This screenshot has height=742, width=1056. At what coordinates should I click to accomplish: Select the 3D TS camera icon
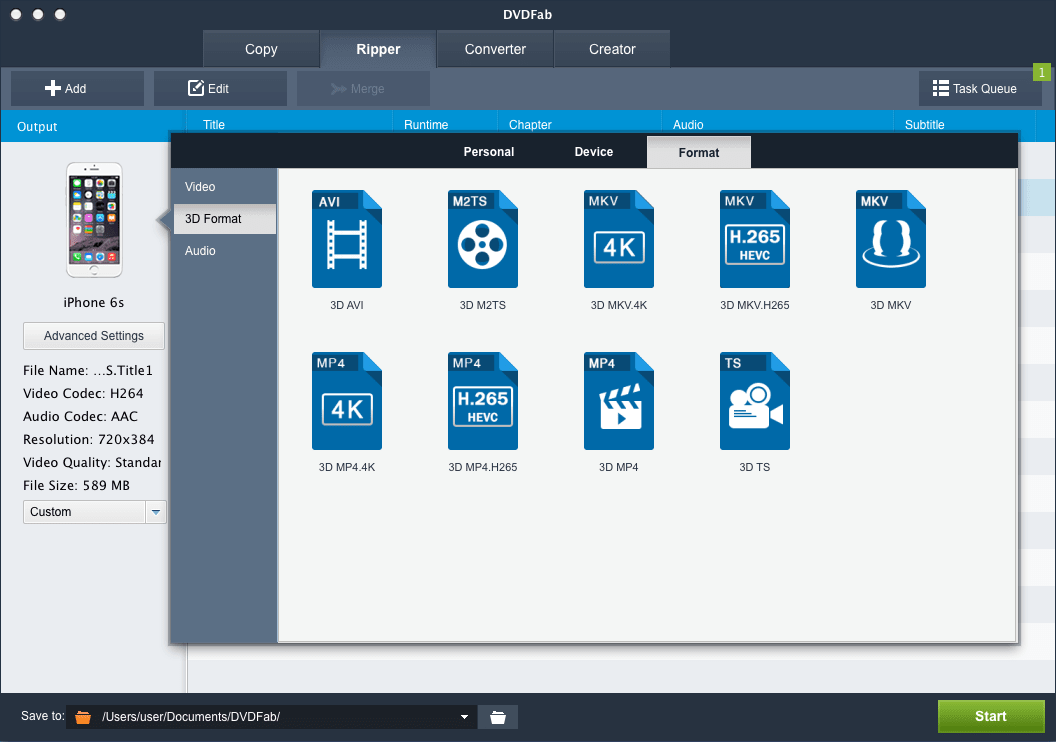tap(755, 401)
